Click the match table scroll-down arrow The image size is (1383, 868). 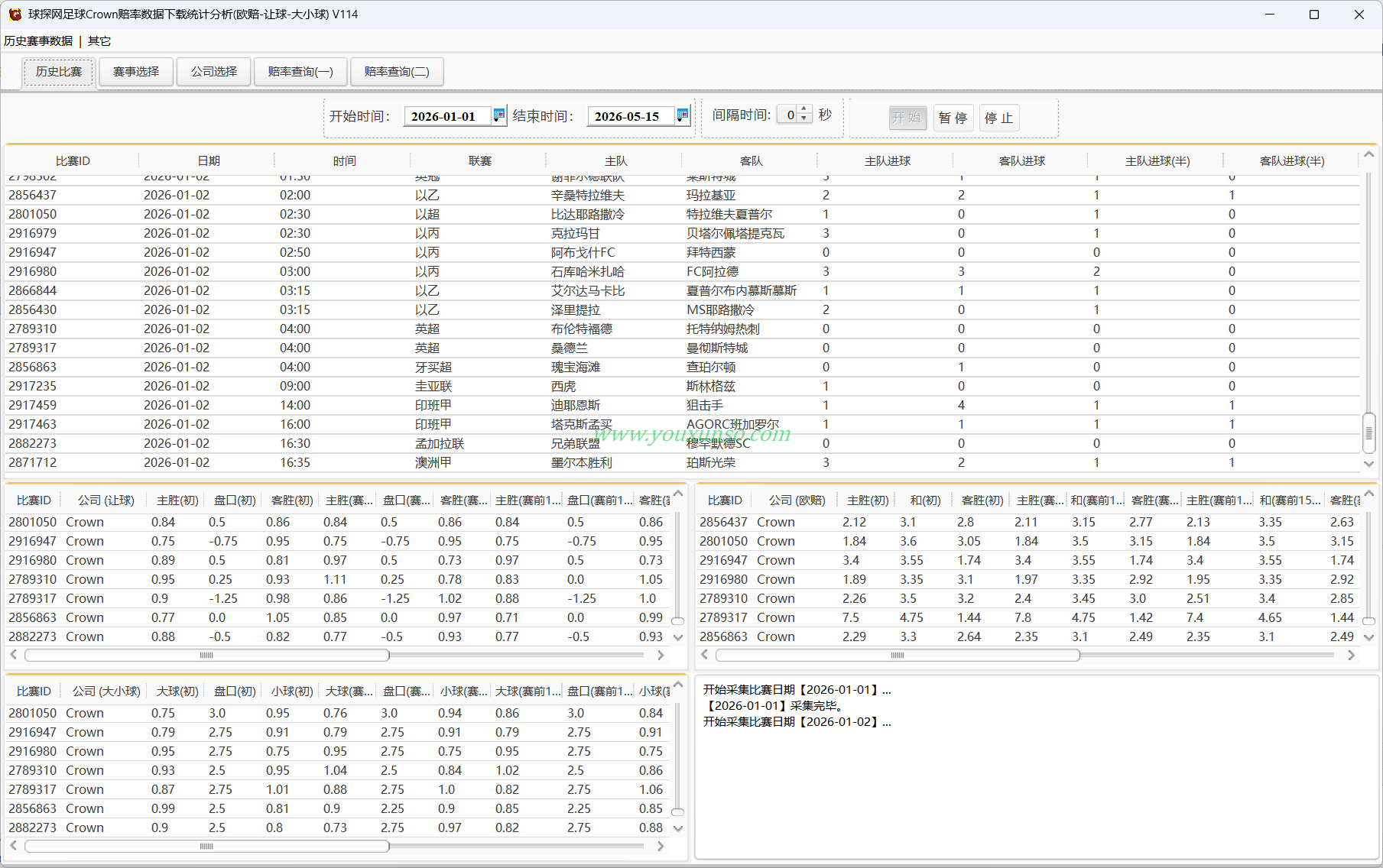(x=1368, y=464)
